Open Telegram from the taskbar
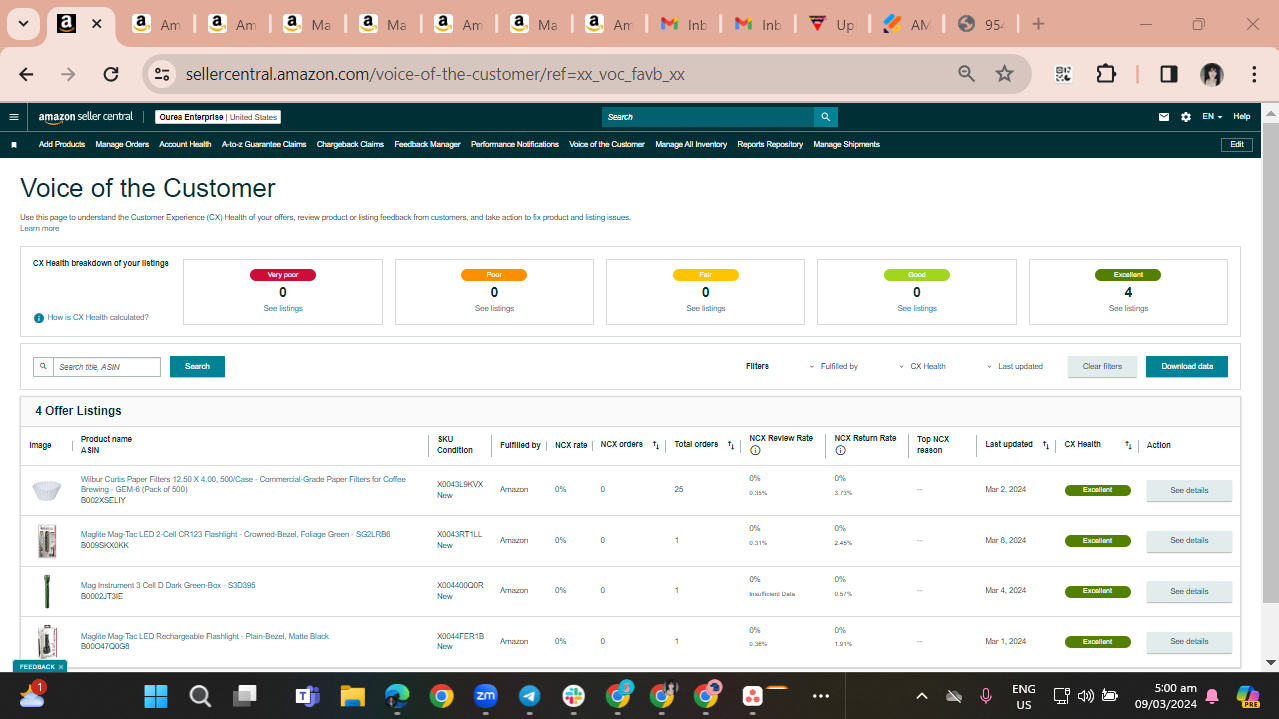 [x=529, y=695]
